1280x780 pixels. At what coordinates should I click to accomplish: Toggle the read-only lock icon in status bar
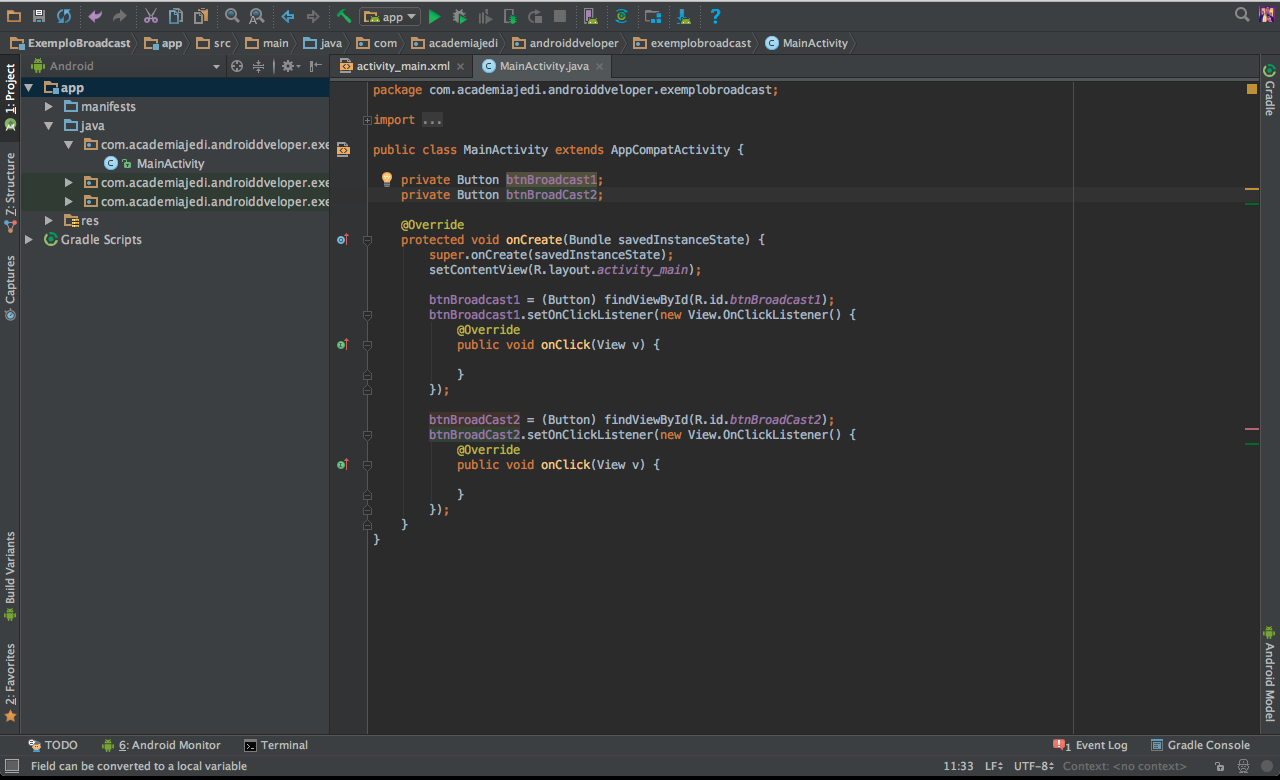[1220, 766]
